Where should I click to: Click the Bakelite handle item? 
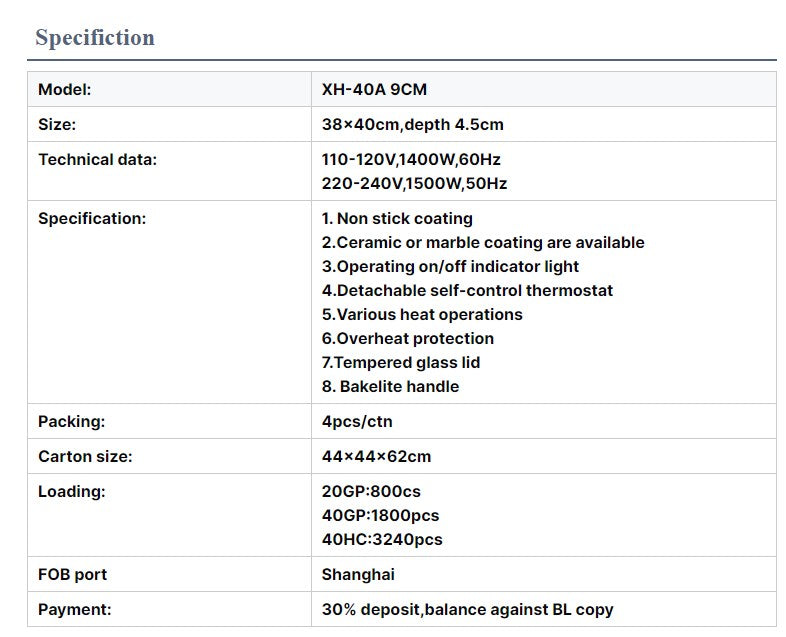click(390, 387)
